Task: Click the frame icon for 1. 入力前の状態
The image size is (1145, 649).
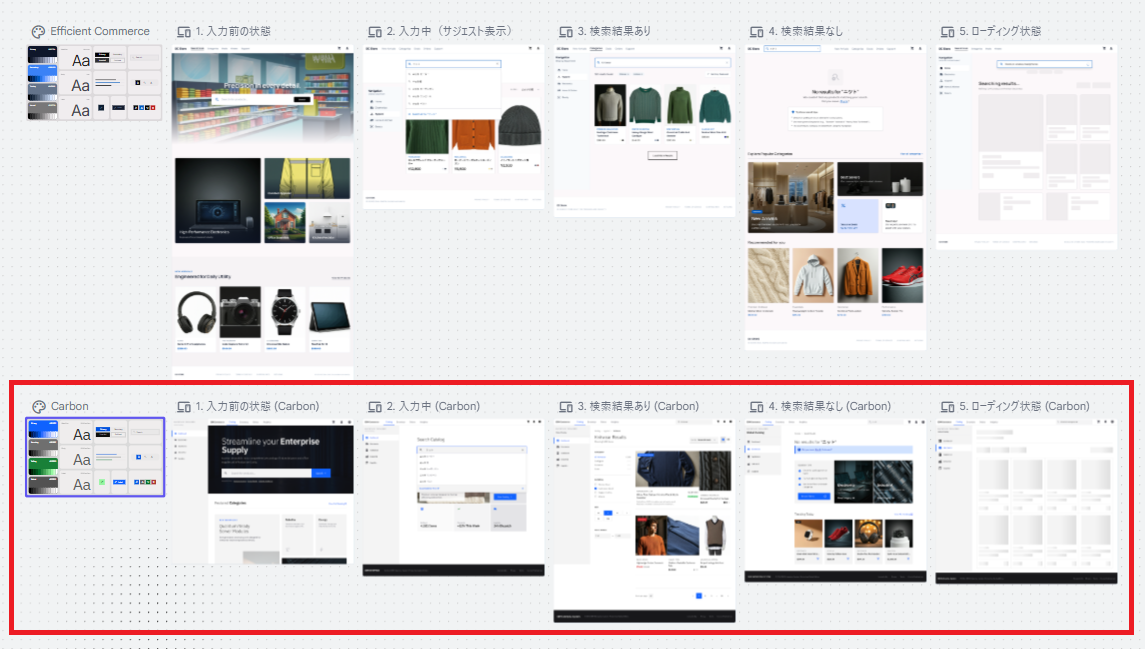Action: point(184,32)
